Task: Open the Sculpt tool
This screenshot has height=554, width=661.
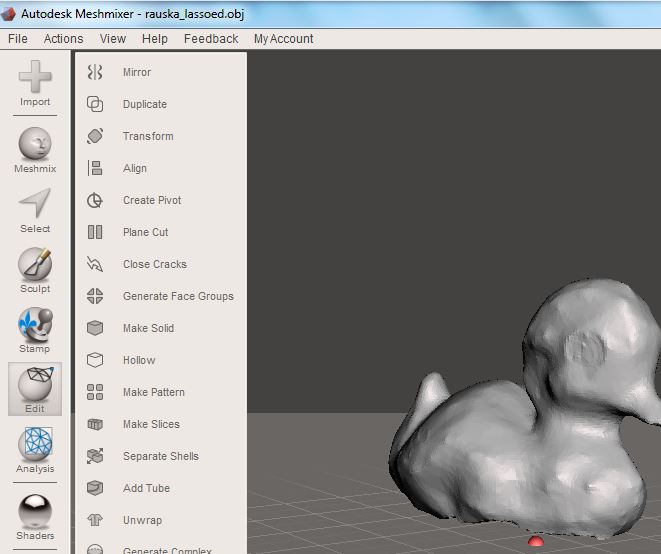Action: pyautogui.click(x=35, y=270)
